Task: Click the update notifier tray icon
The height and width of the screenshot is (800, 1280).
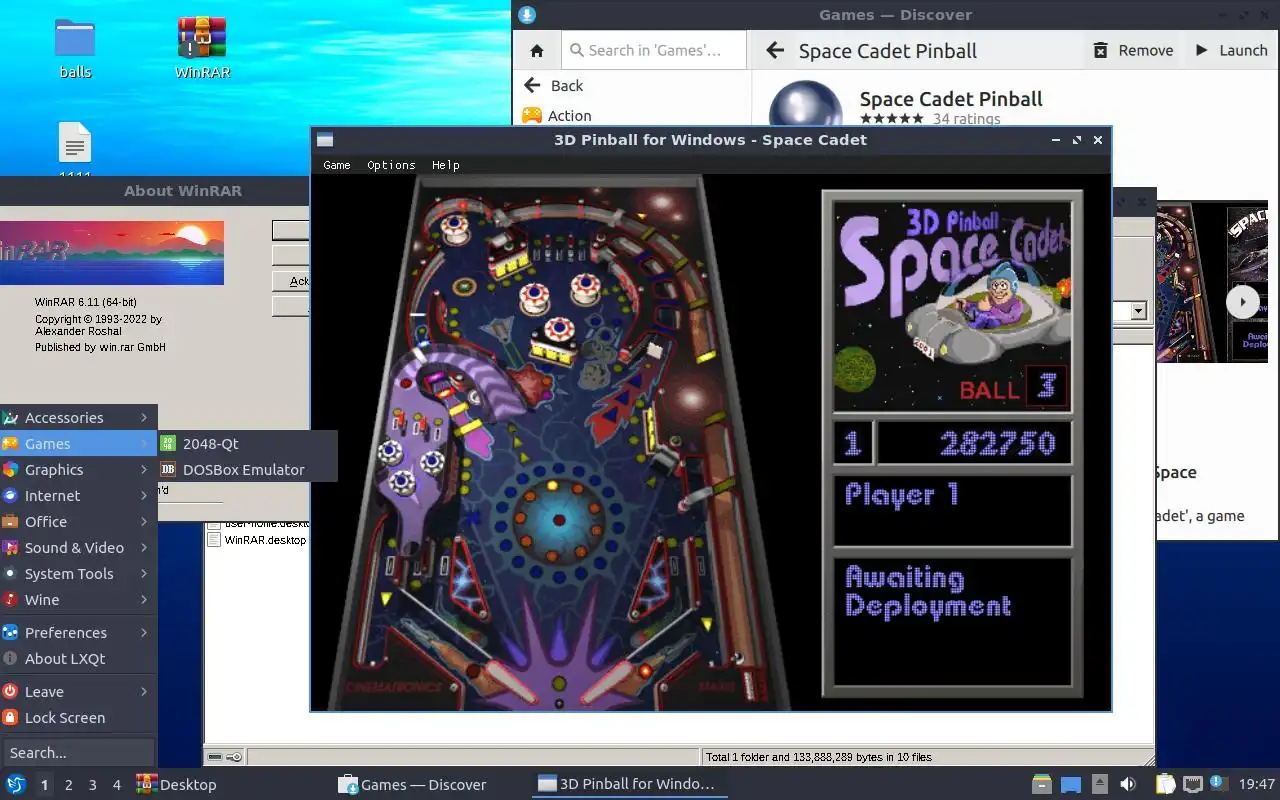Action: [x=1218, y=783]
